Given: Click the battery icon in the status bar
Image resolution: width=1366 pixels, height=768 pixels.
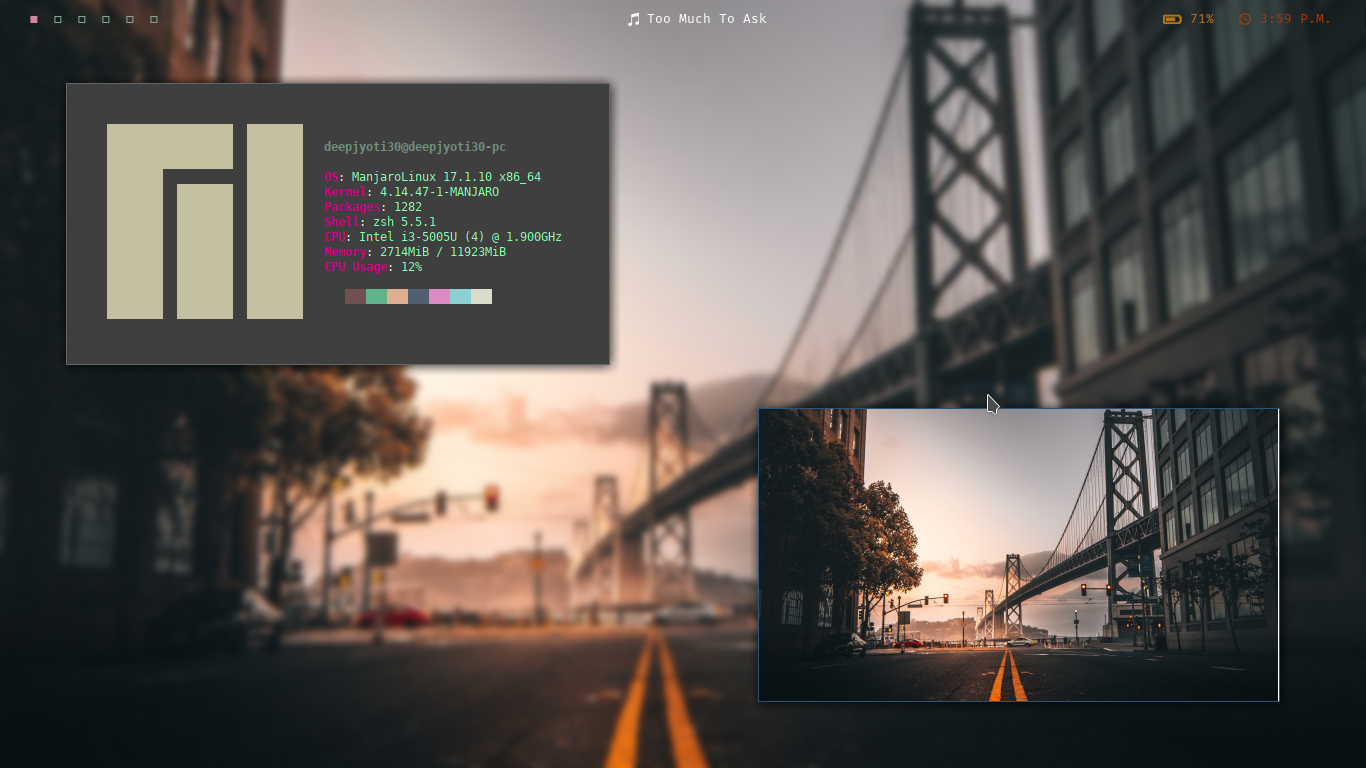Looking at the screenshot, I should (x=1170, y=18).
